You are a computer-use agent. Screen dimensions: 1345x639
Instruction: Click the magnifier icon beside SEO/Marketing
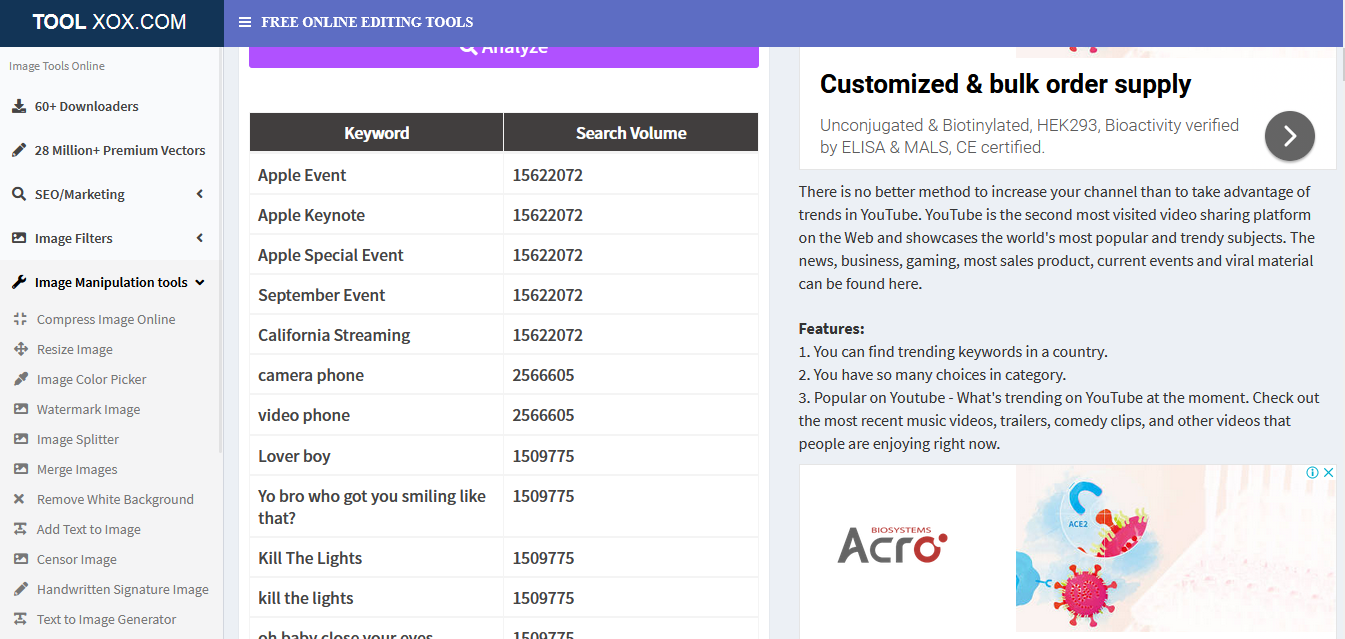click(x=19, y=194)
